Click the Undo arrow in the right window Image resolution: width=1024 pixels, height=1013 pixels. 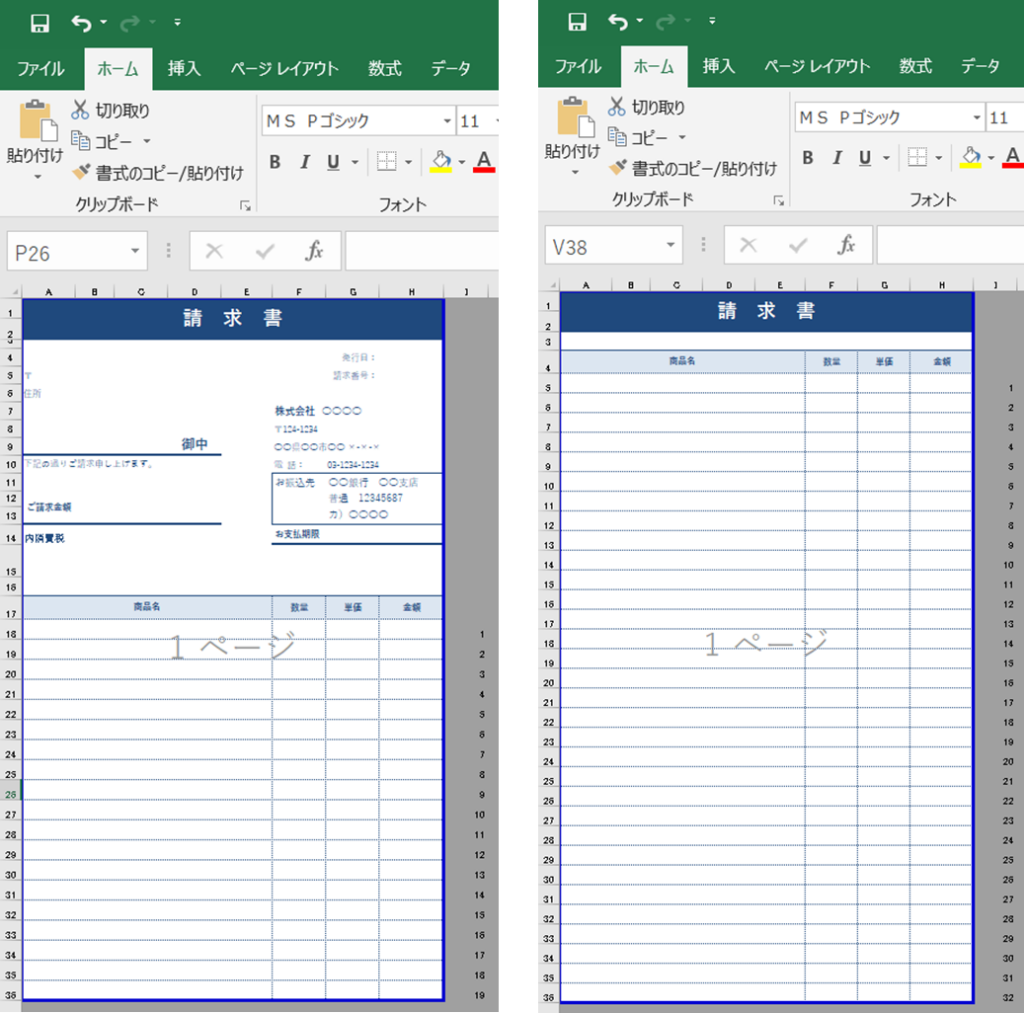tap(618, 22)
